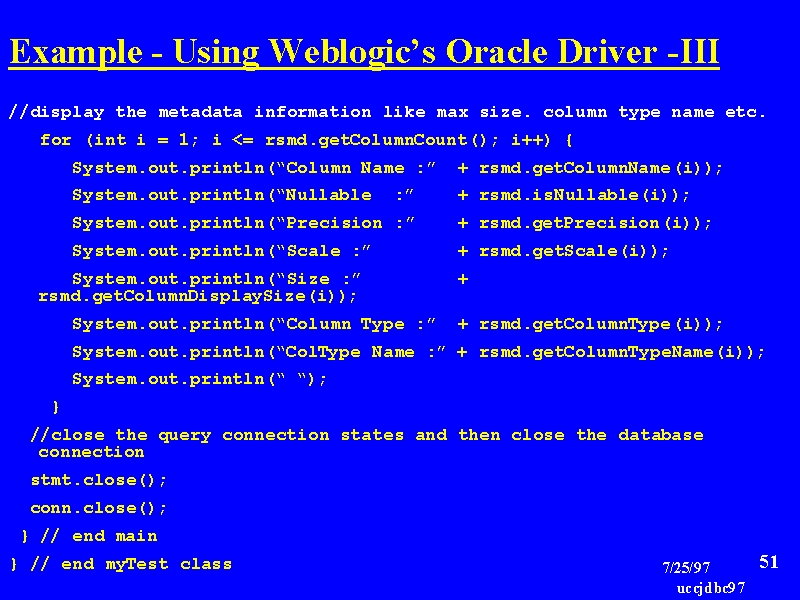Click the footer text 'ucqjdbc97'
800x600 pixels.
[x=711, y=588]
